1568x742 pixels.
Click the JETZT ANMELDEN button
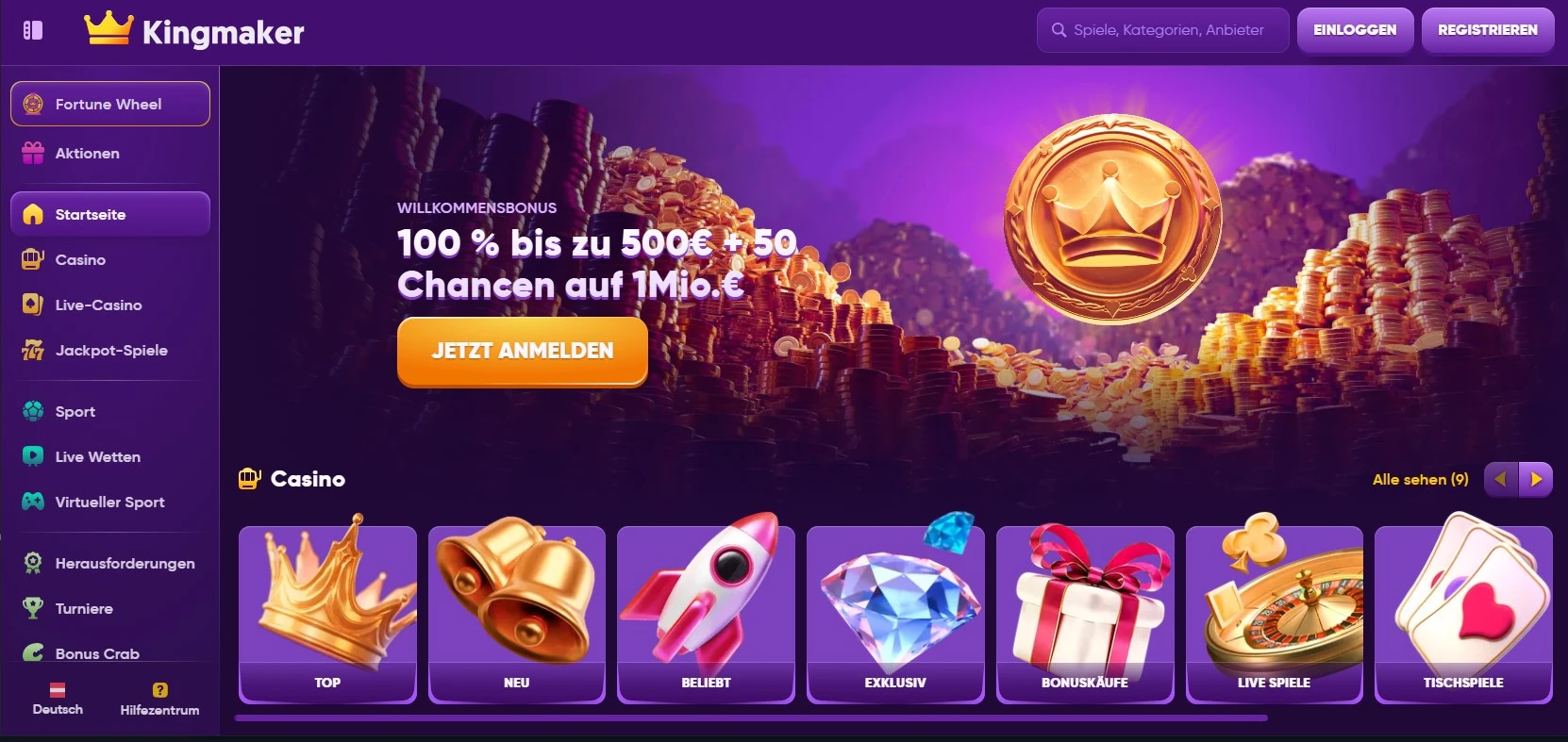coord(523,351)
